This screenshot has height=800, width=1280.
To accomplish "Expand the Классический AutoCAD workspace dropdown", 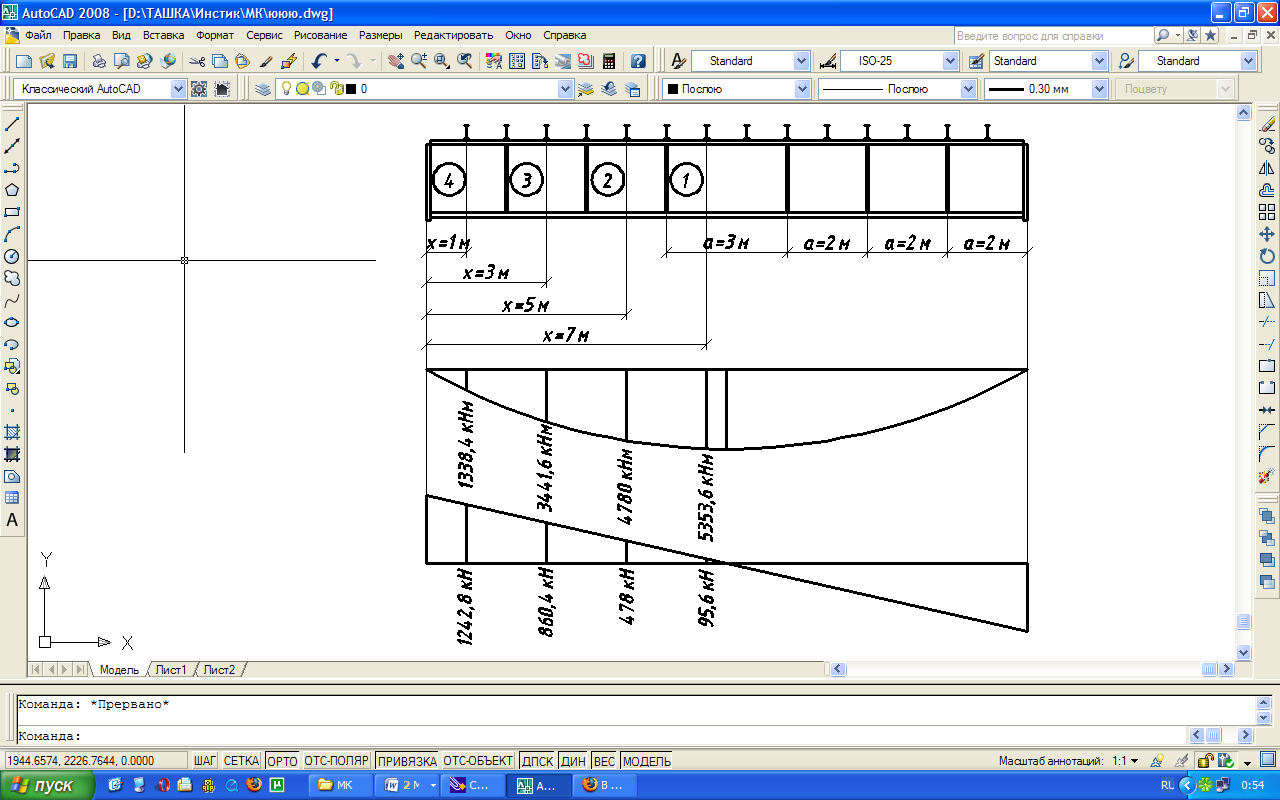I will (179, 89).
